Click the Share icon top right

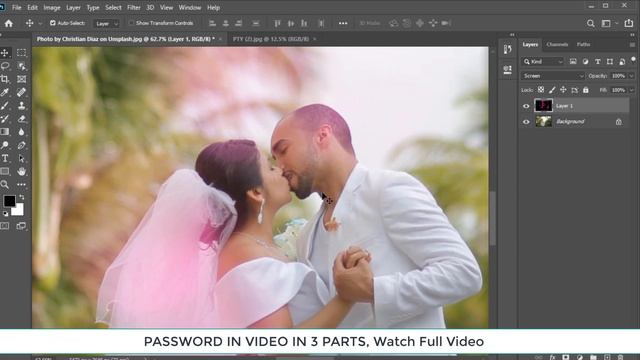[x=629, y=23]
